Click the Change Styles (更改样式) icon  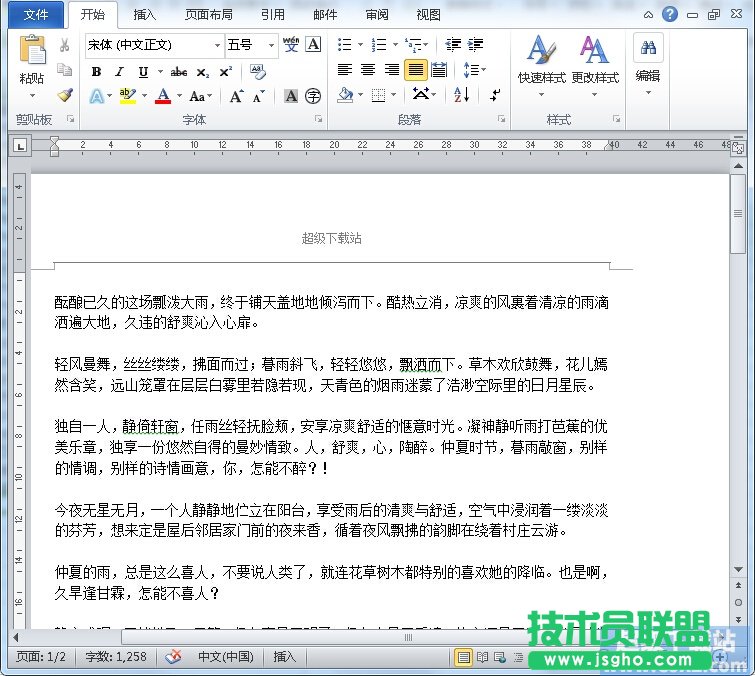[595, 60]
